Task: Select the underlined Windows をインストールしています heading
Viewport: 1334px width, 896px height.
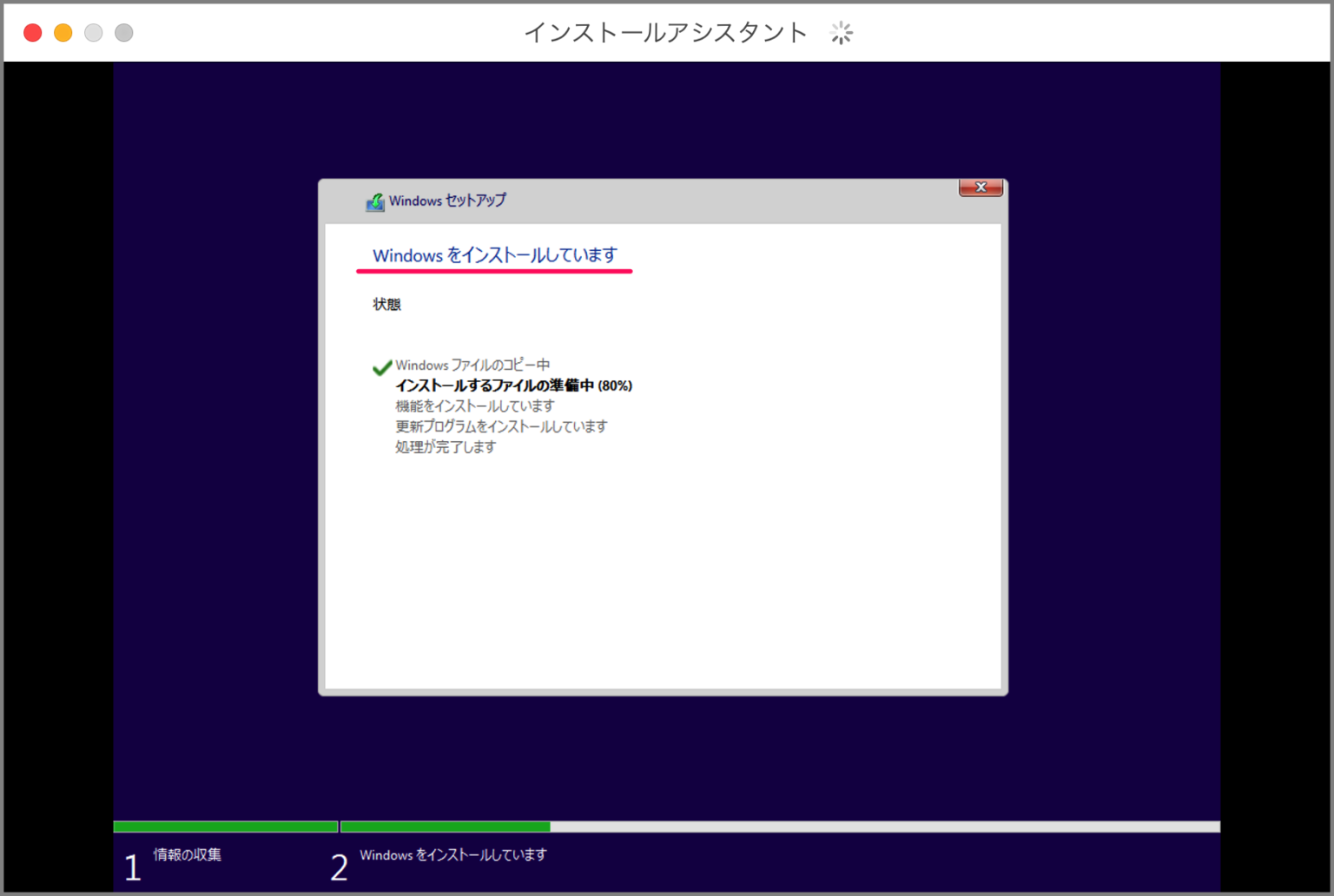Action: click(x=494, y=255)
